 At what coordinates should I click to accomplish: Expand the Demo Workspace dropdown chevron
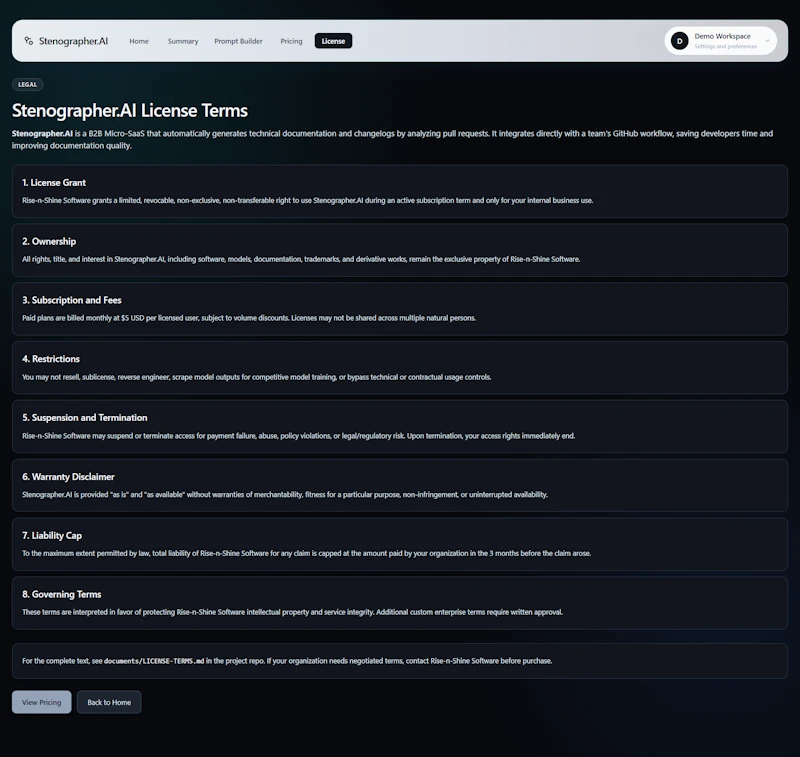767,41
